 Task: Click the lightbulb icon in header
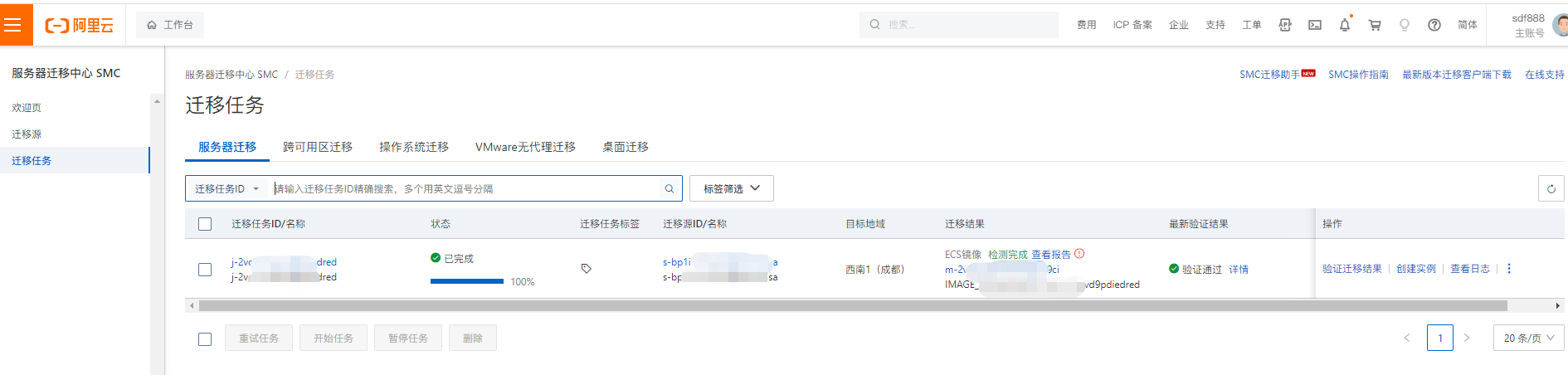click(x=1405, y=25)
